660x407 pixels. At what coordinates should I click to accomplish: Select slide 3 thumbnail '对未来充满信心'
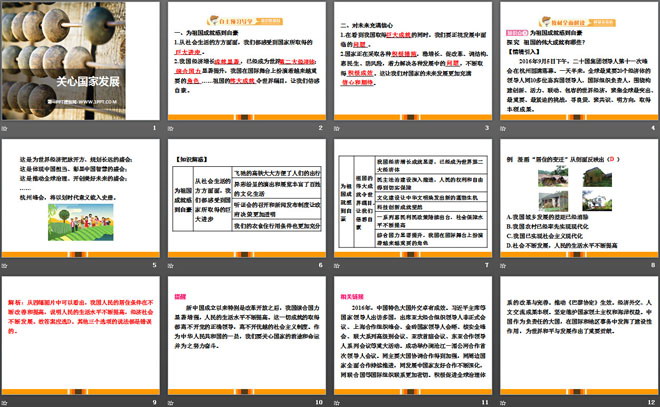[413, 61]
